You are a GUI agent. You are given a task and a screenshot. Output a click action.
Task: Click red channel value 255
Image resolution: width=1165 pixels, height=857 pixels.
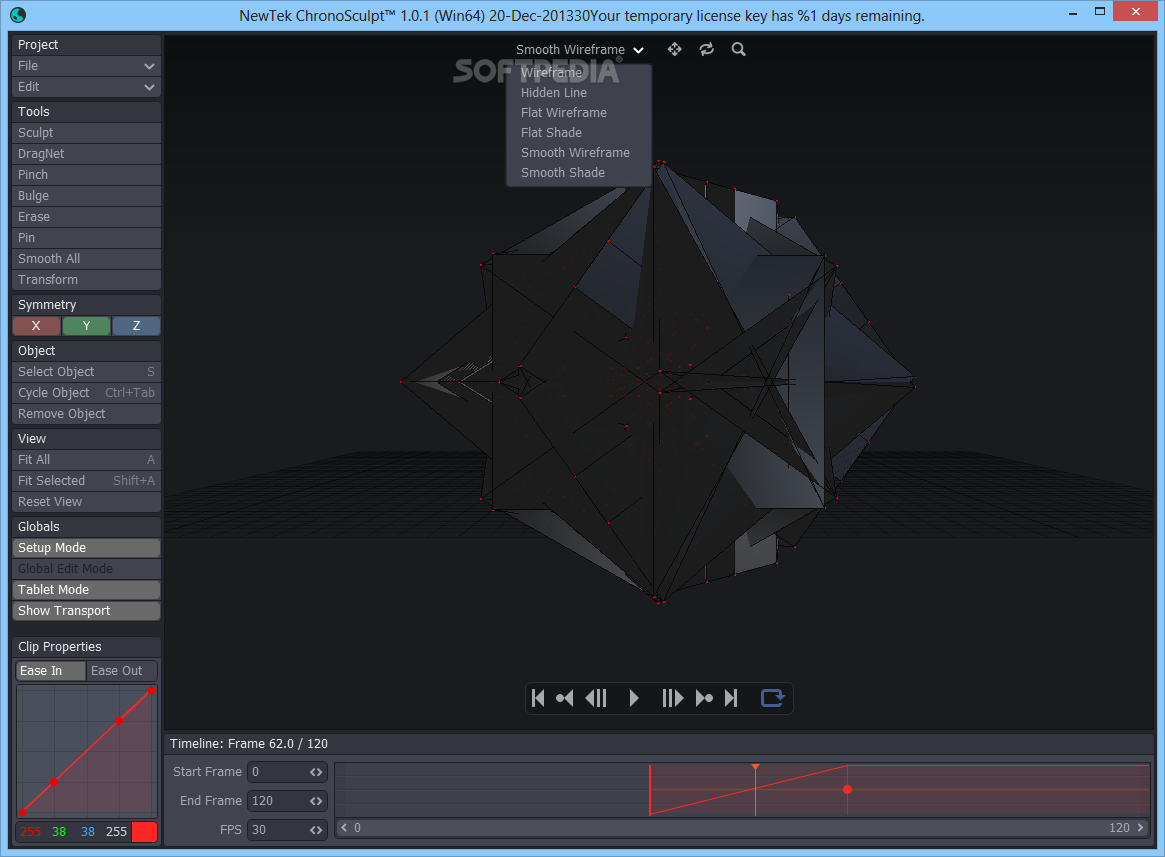pyautogui.click(x=30, y=832)
